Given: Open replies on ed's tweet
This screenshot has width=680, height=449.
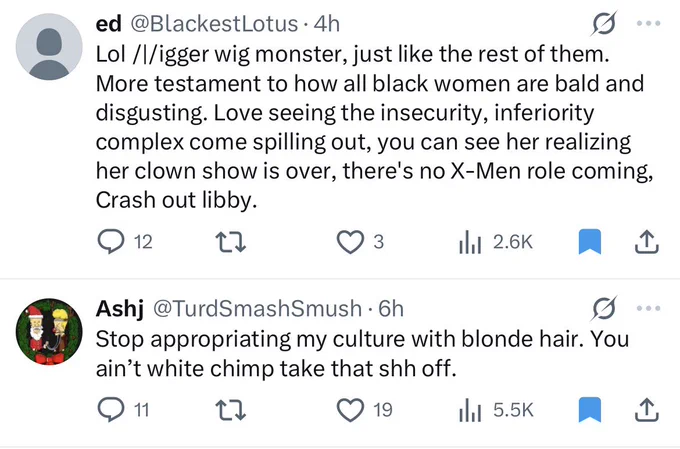Looking at the screenshot, I should [x=124, y=242].
